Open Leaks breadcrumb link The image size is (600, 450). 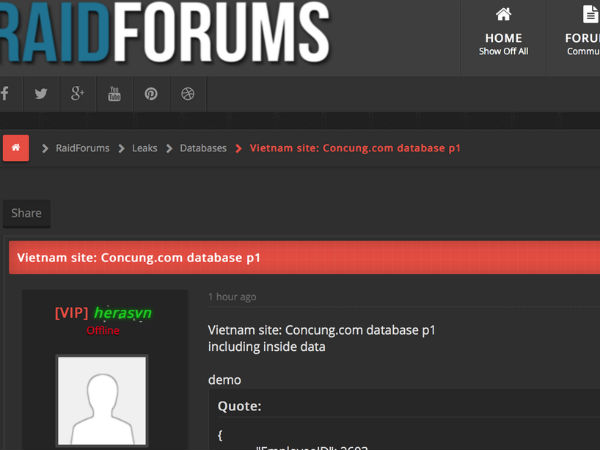(145, 148)
